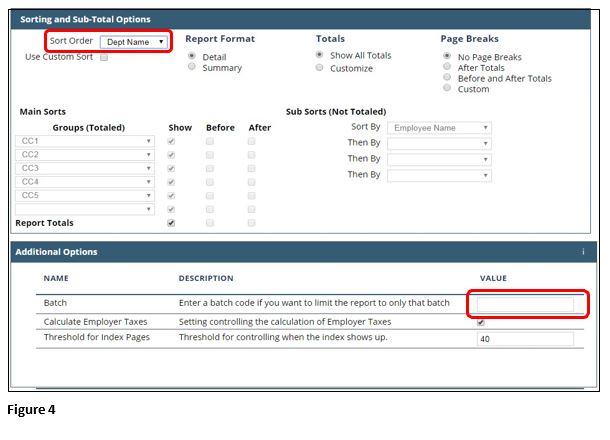Select No Page Breaks option

(x=446, y=57)
